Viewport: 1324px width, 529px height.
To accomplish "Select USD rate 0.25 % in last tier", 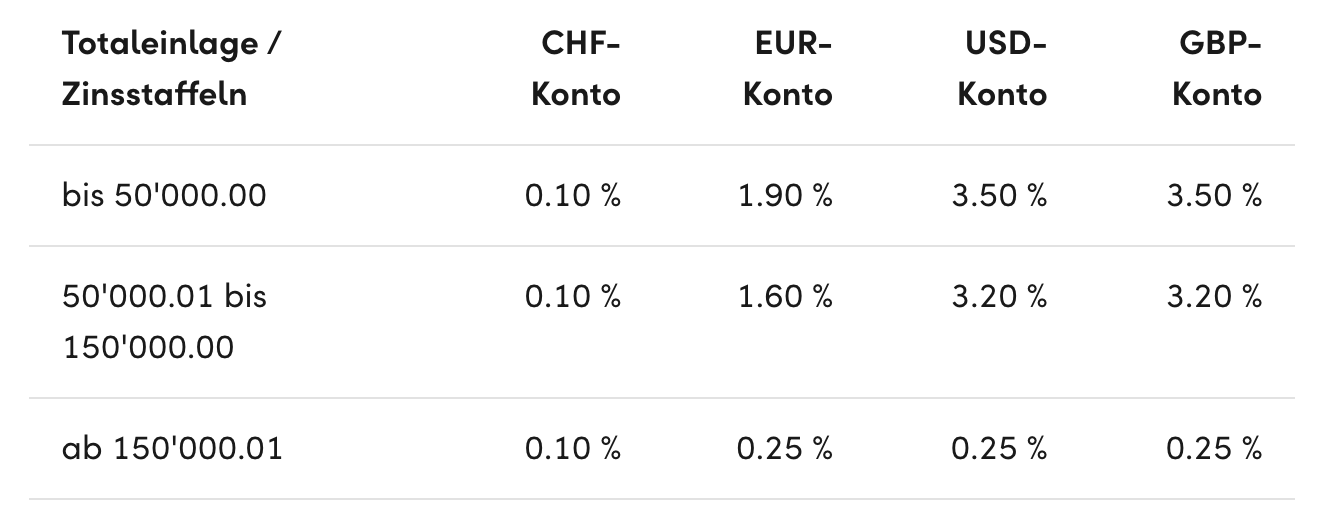I will tap(1000, 448).
